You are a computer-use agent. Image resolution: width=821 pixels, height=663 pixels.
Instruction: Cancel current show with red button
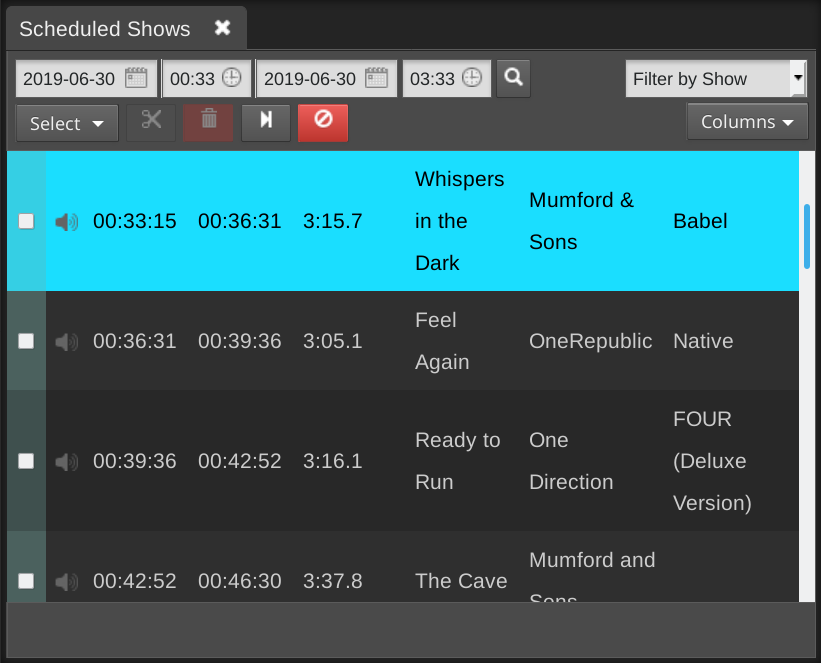tap(323, 122)
